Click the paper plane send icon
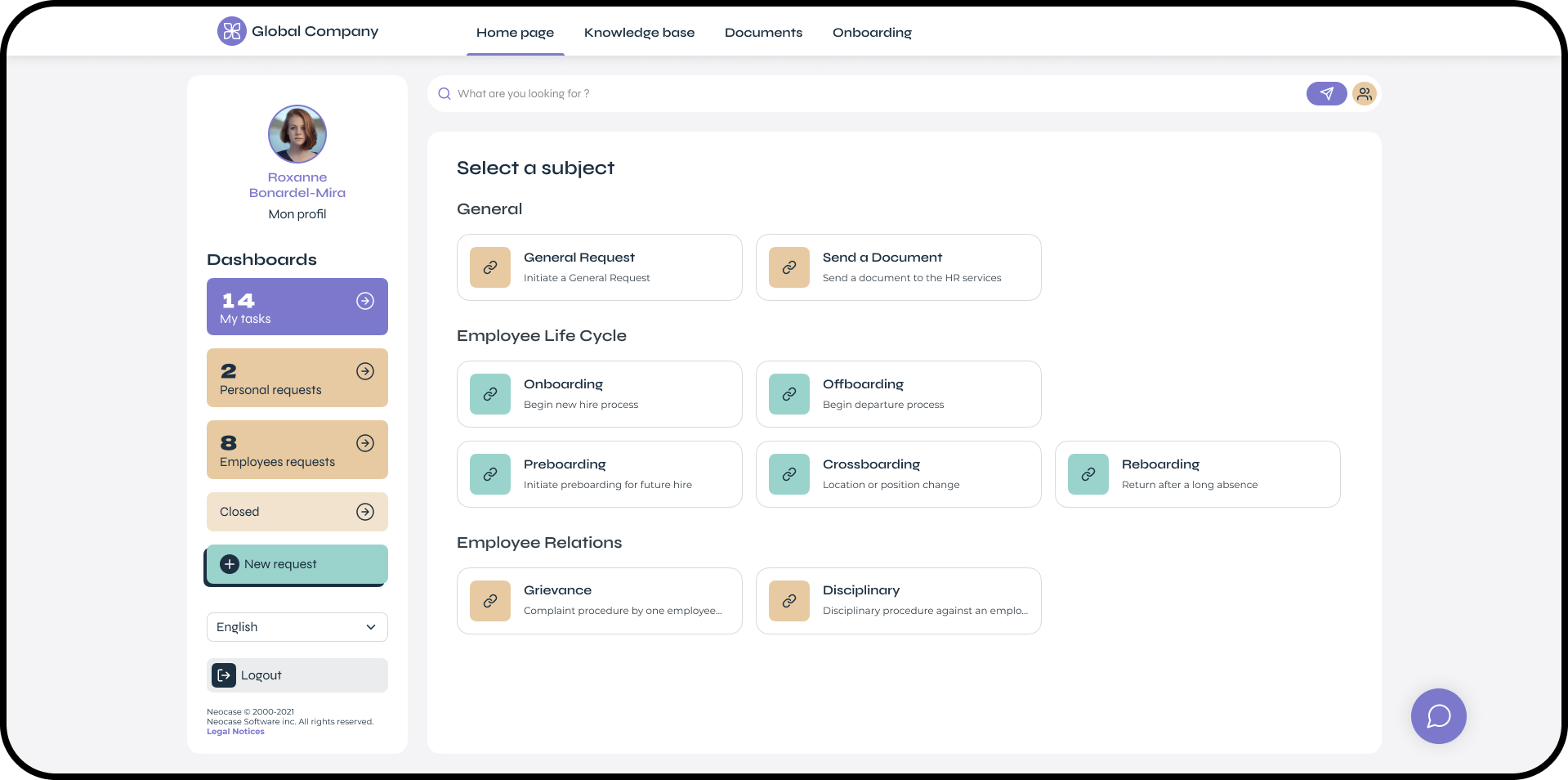This screenshot has width=1568, height=780. 1325,94
